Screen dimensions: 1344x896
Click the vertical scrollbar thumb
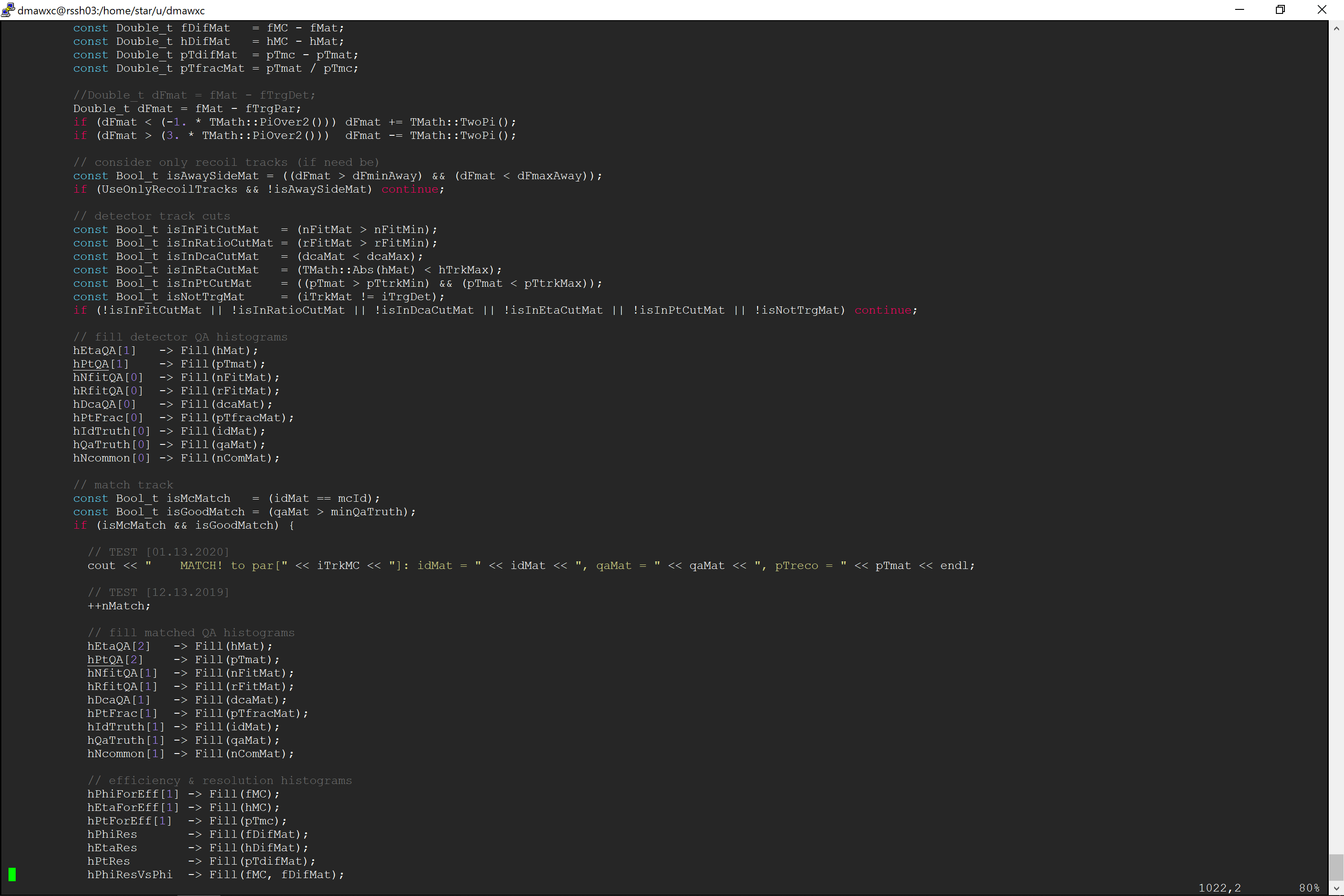click(1336, 867)
